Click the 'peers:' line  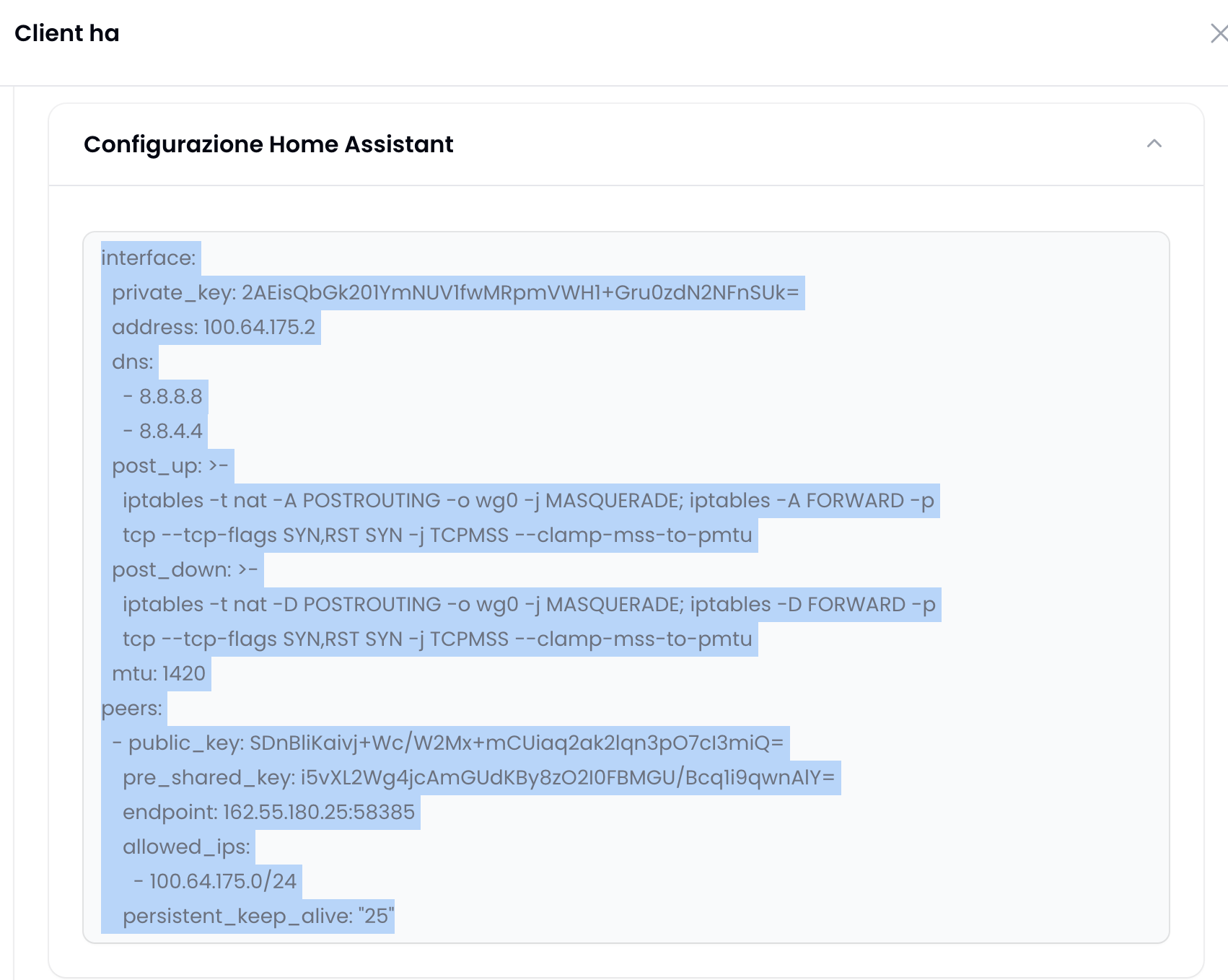132,708
